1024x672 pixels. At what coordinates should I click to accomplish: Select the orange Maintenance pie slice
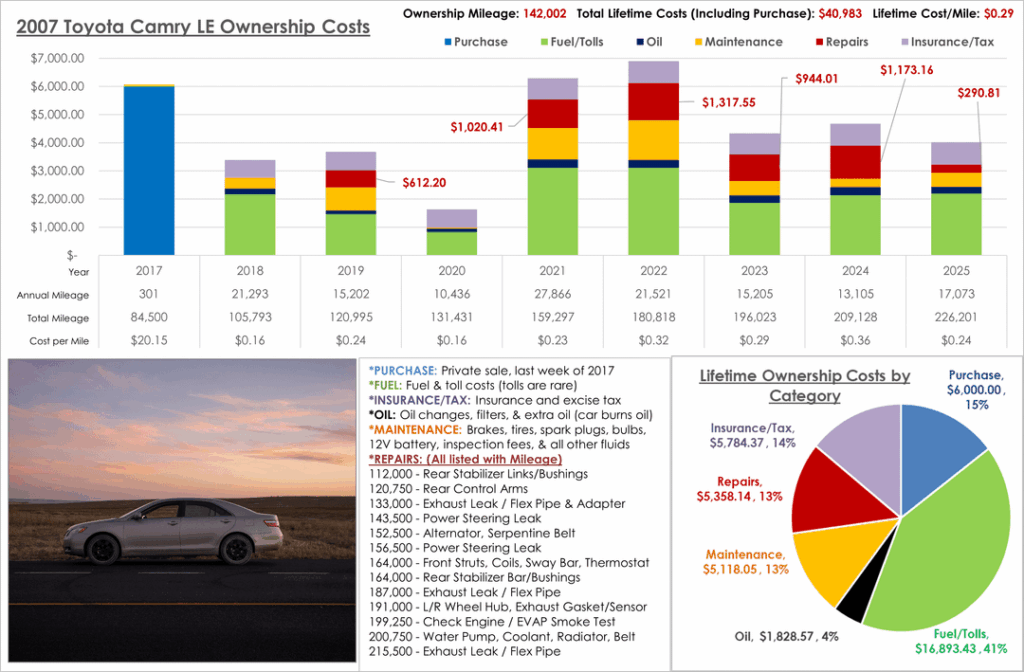[x=840, y=555]
